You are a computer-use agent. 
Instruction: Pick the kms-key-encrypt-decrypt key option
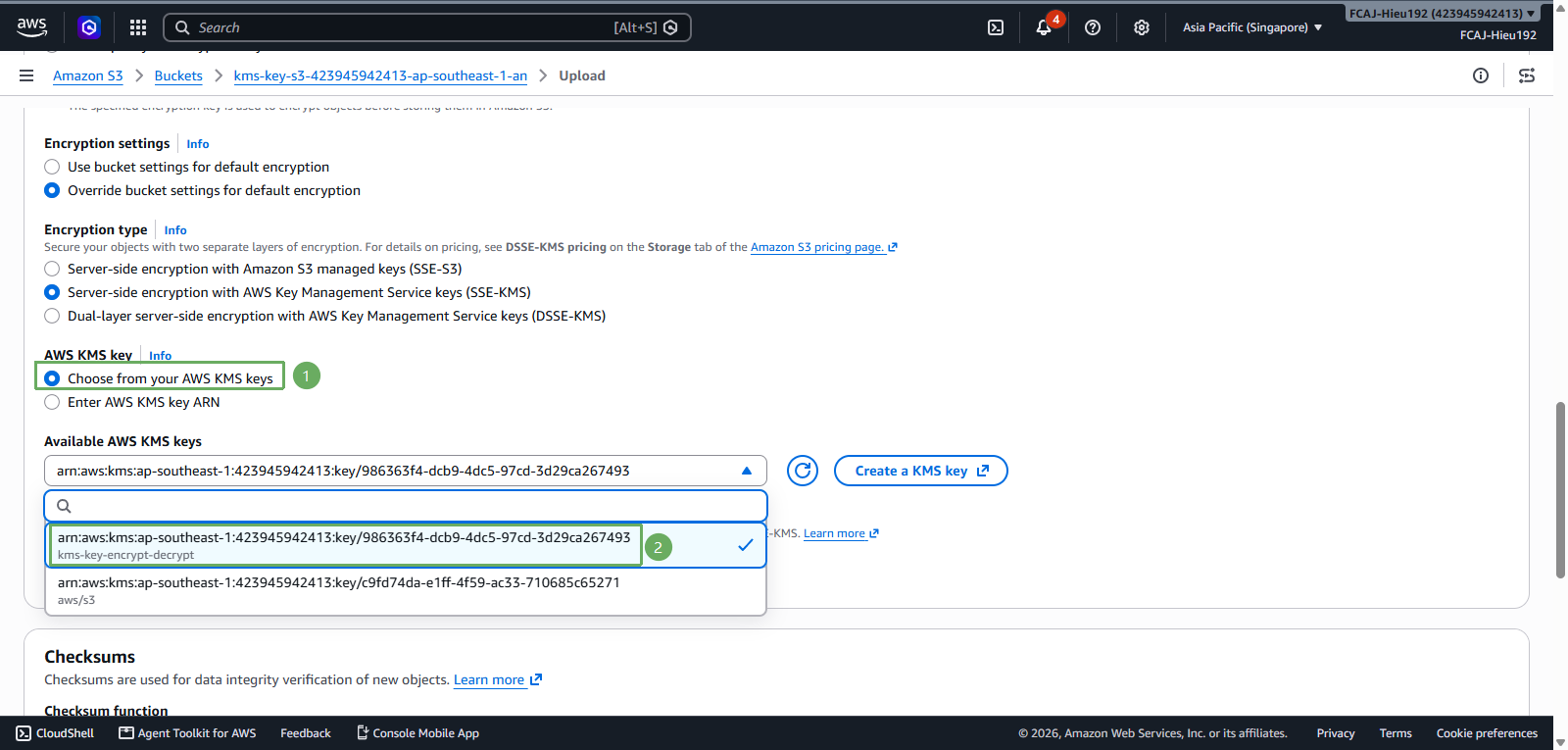406,545
